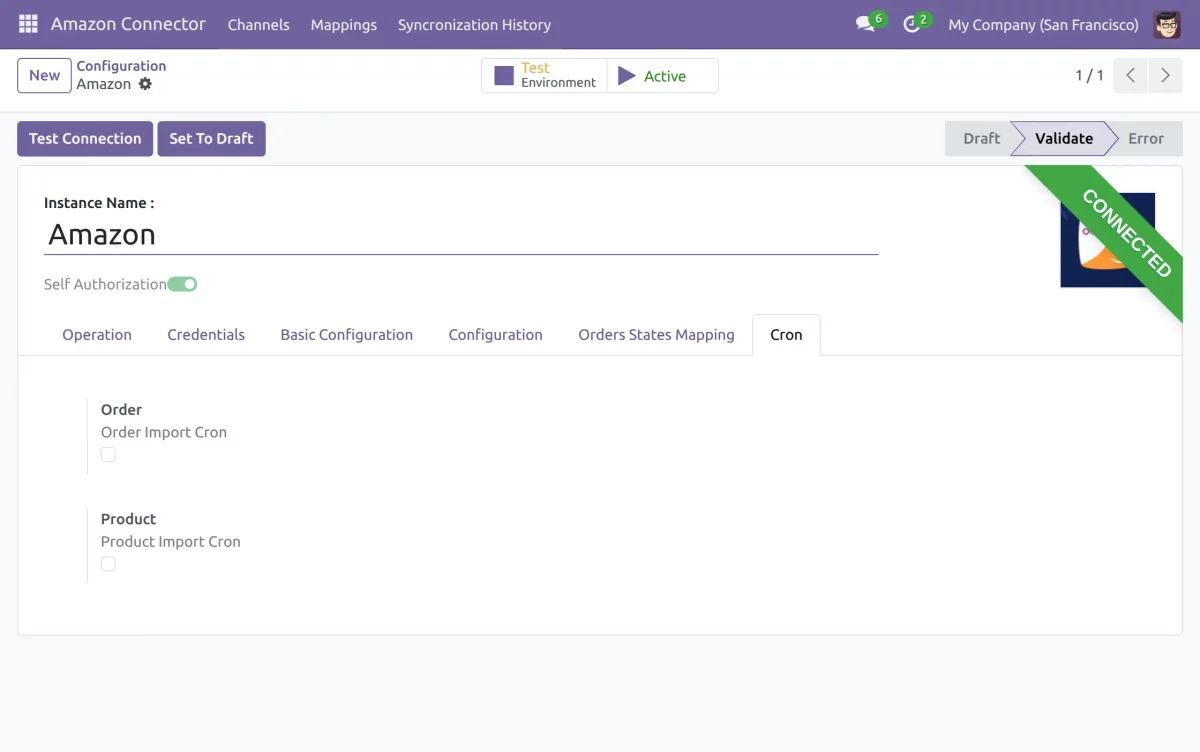
Task: Click the Amazon Connector app title
Action: (x=128, y=24)
